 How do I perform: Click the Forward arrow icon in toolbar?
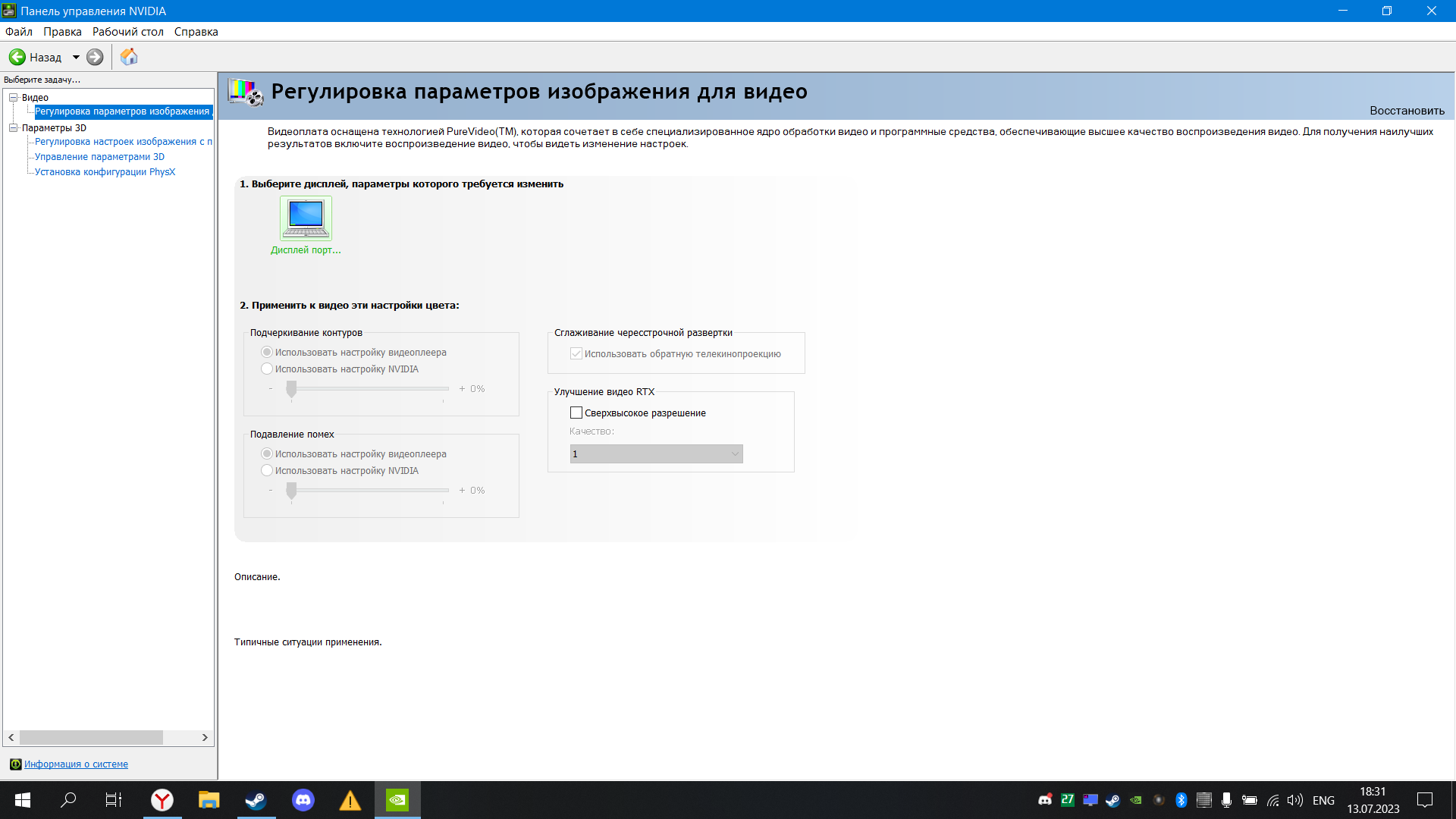[95, 57]
